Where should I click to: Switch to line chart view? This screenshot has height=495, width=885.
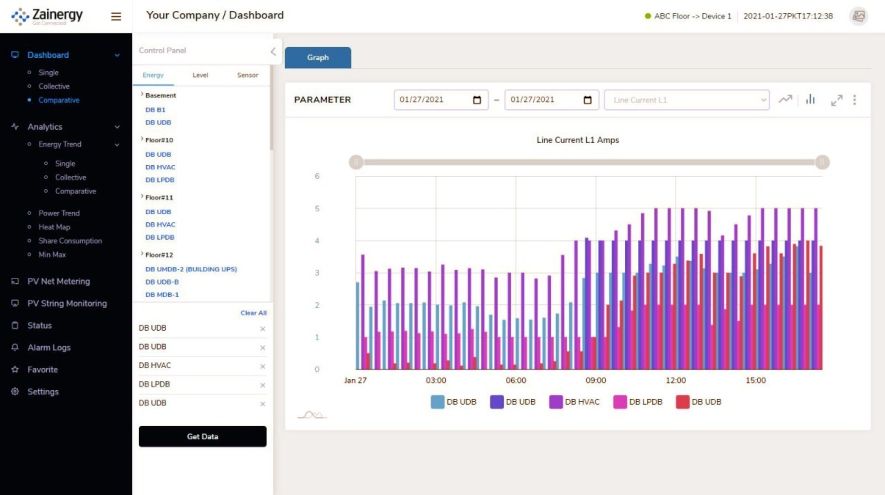coord(785,99)
